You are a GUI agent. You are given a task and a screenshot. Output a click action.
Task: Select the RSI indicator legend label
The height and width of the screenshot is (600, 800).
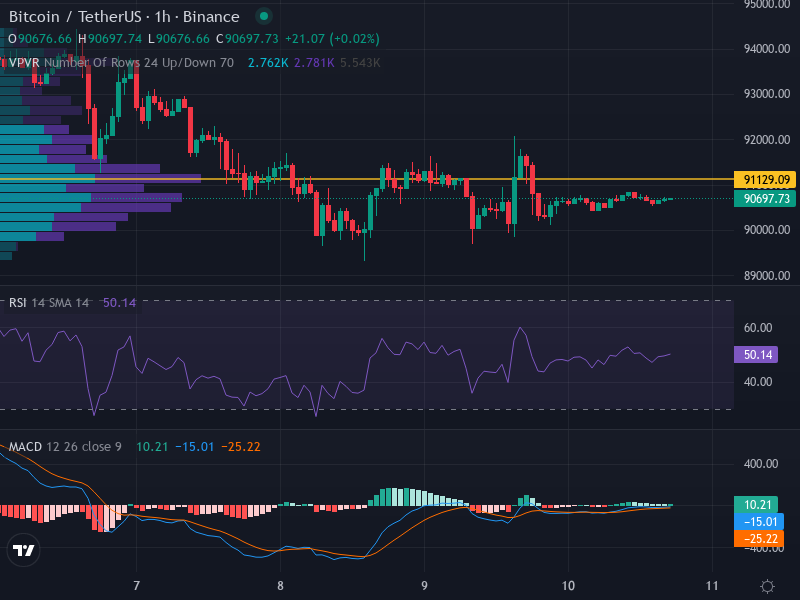tap(18, 302)
